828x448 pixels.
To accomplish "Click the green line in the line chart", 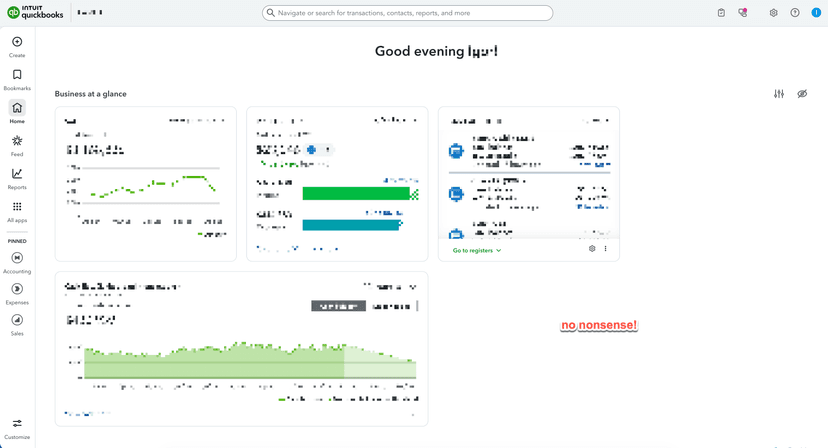I will click(153, 186).
